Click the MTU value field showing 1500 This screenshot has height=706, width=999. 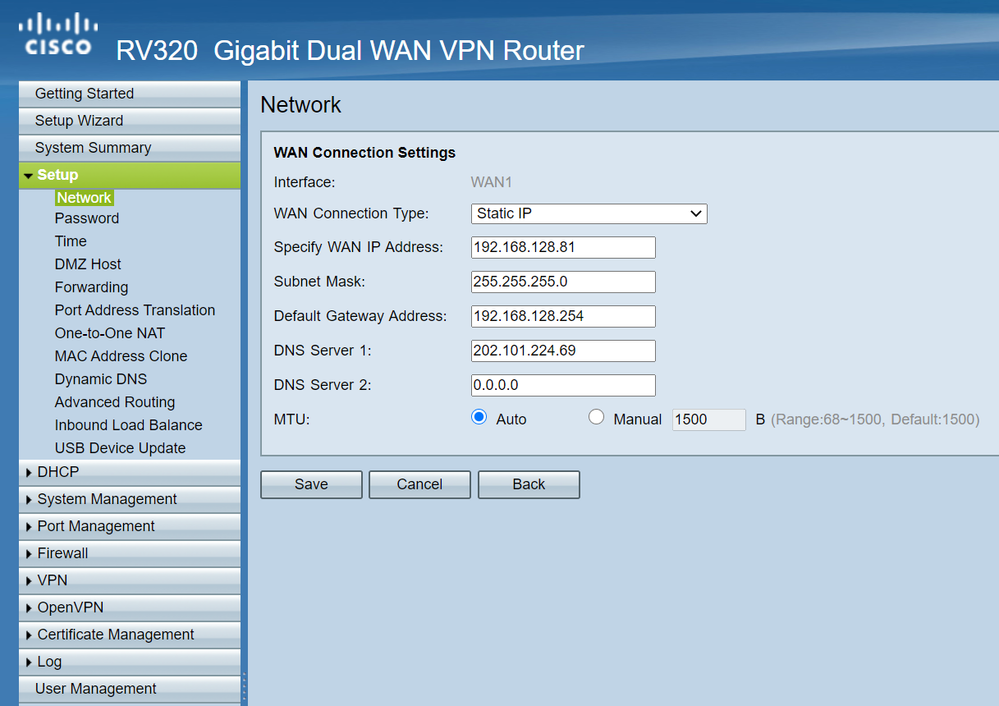(x=709, y=420)
